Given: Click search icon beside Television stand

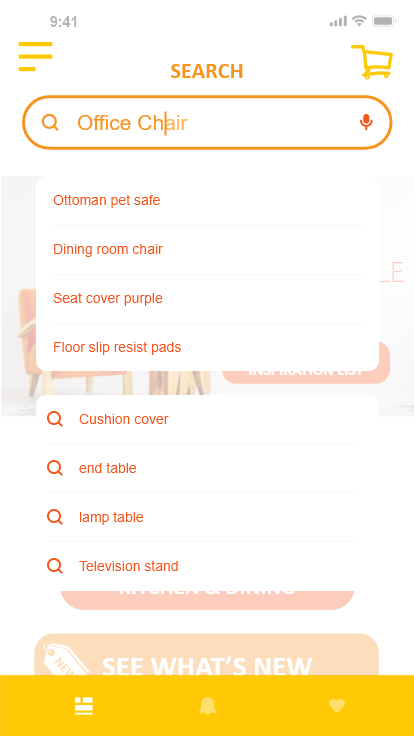Looking at the screenshot, I should click(x=55, y=566).
